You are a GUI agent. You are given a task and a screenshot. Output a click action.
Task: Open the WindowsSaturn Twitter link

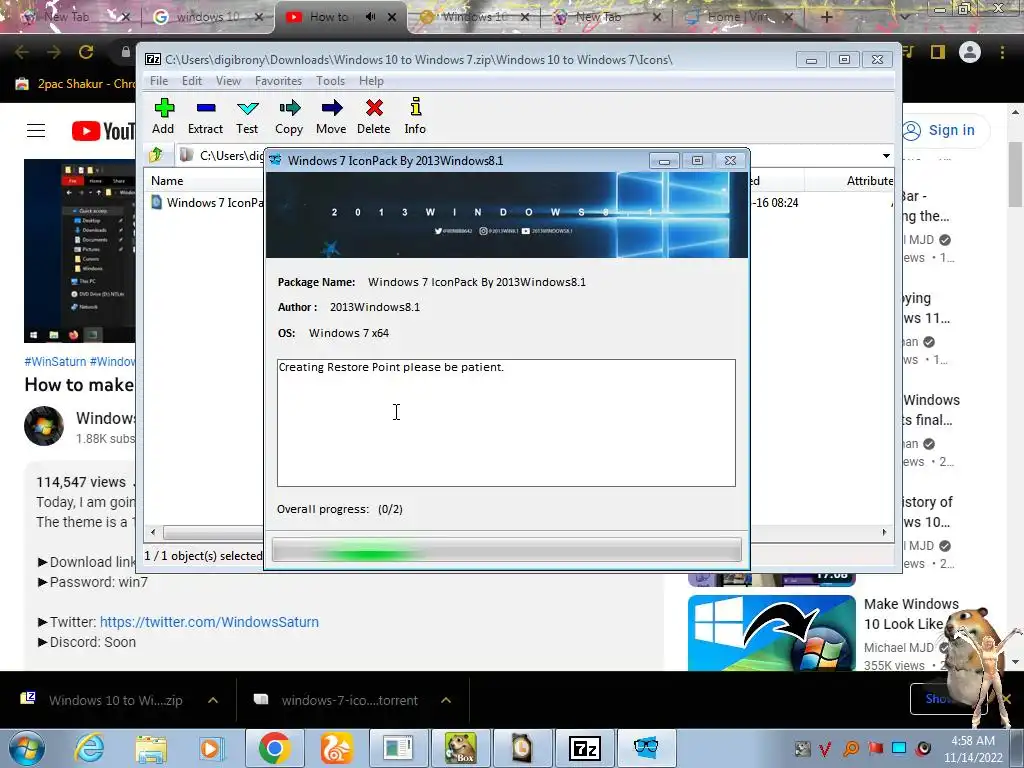(x=209, y=622)
